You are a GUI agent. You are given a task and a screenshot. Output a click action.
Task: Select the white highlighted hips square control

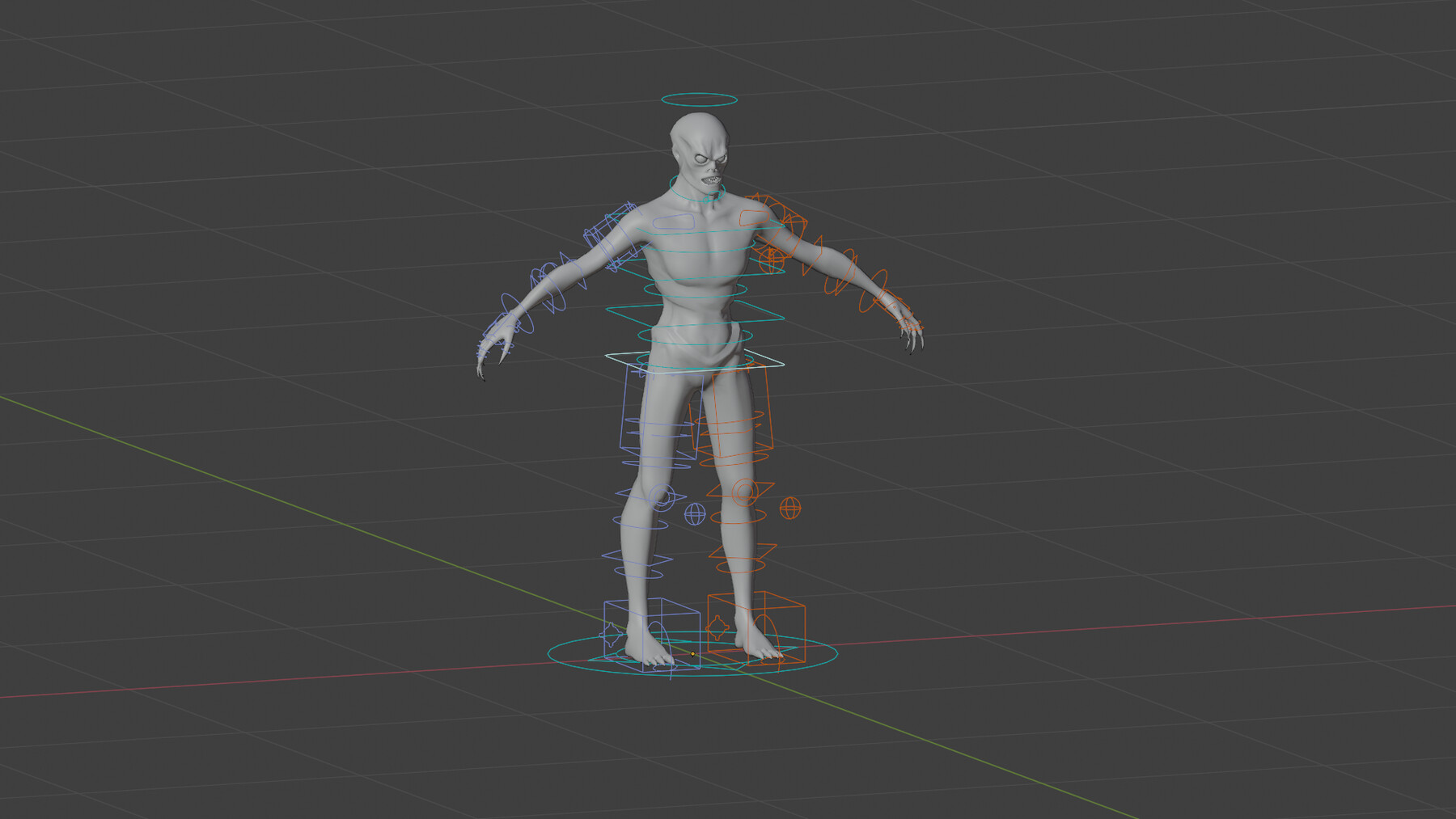point(694,361)
